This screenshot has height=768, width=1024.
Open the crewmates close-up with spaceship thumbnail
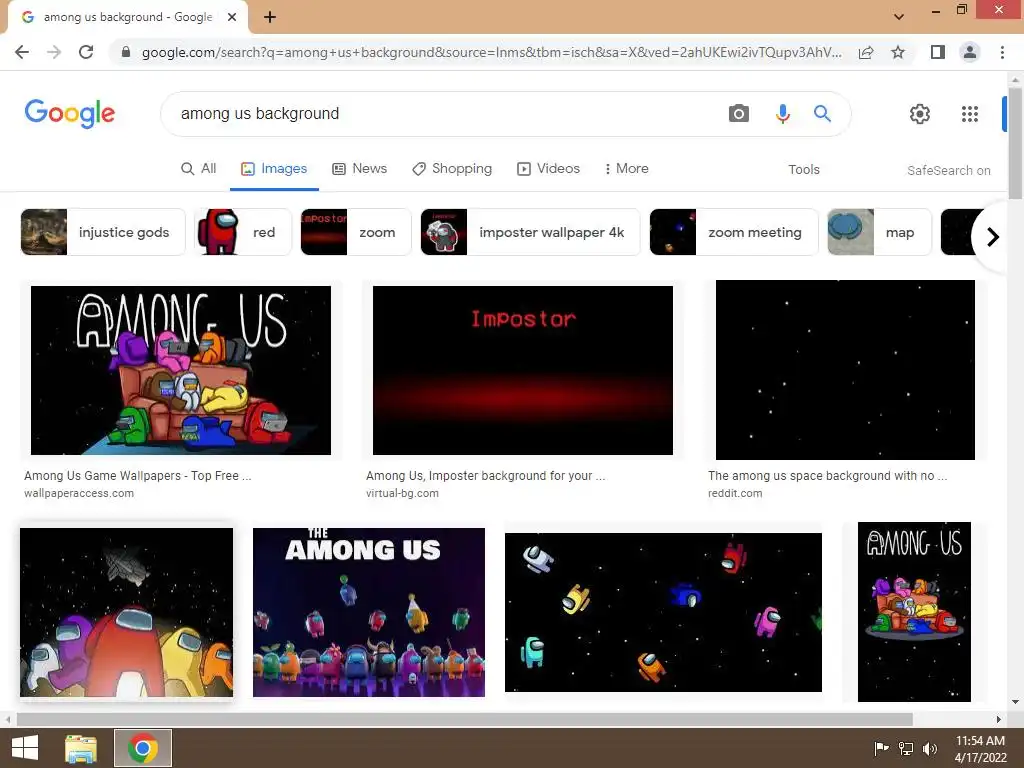tap(126, 613)
